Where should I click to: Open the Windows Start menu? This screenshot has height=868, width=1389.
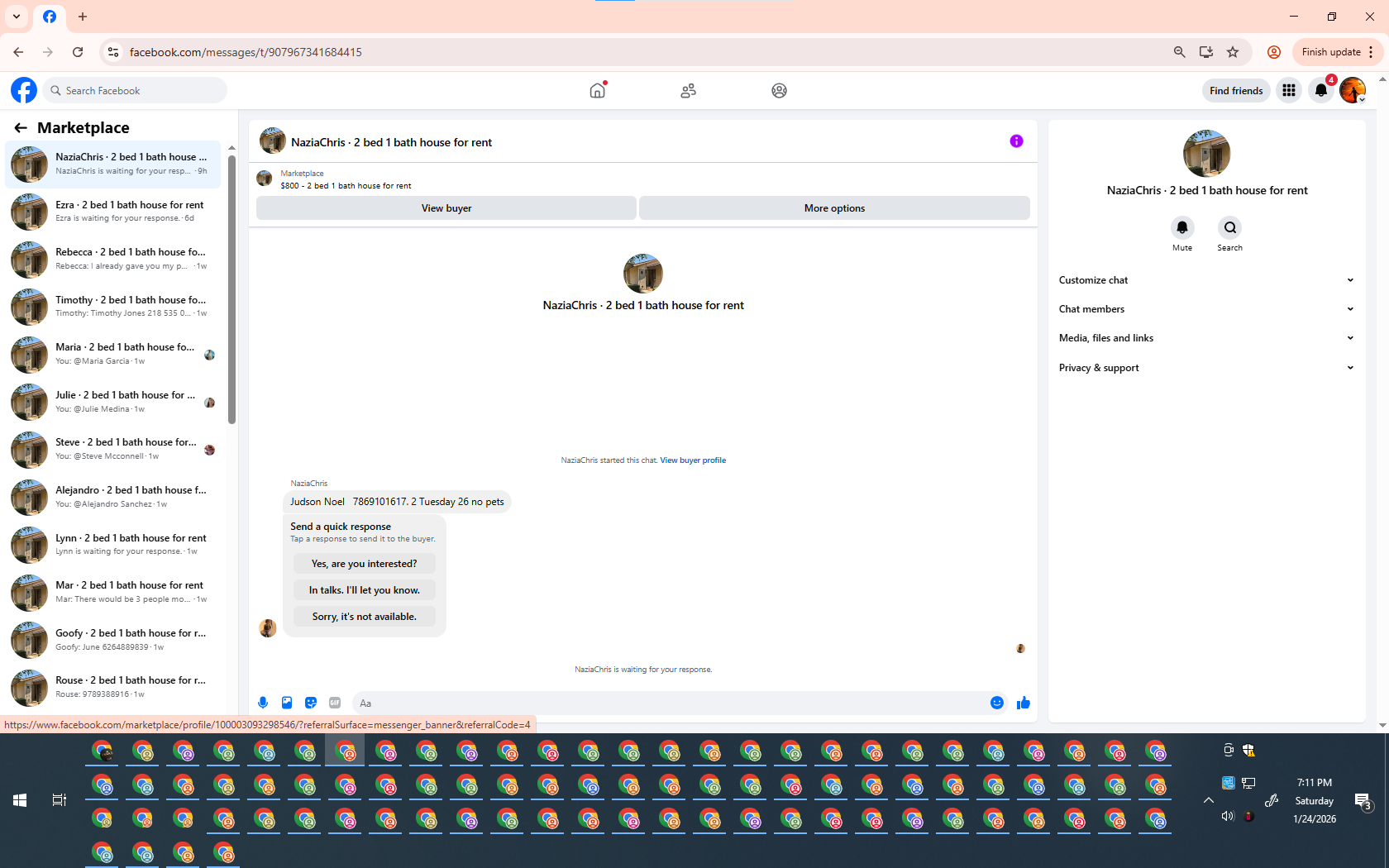(x=20, y=800)
